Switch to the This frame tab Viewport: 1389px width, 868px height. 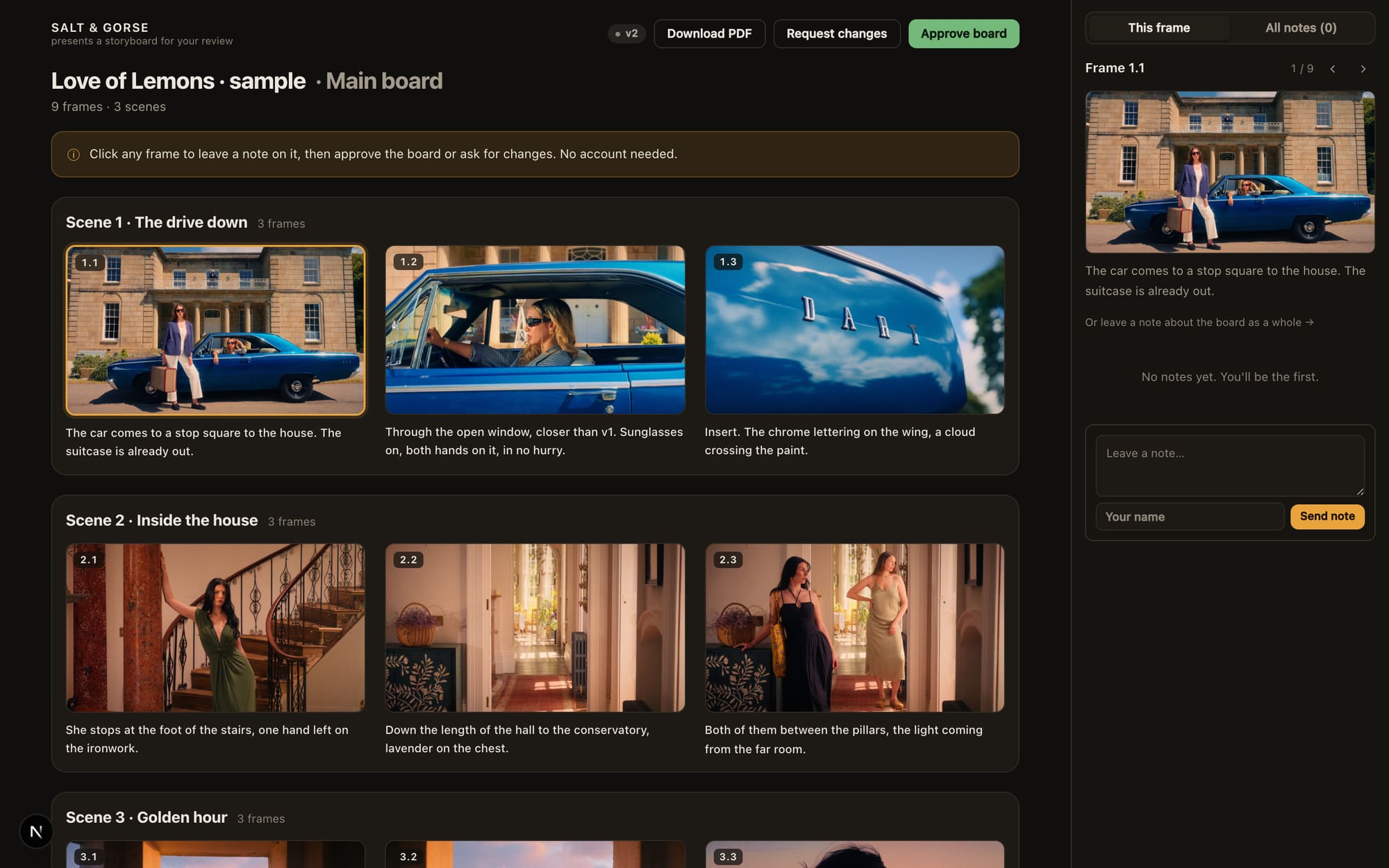[1158, 28]
